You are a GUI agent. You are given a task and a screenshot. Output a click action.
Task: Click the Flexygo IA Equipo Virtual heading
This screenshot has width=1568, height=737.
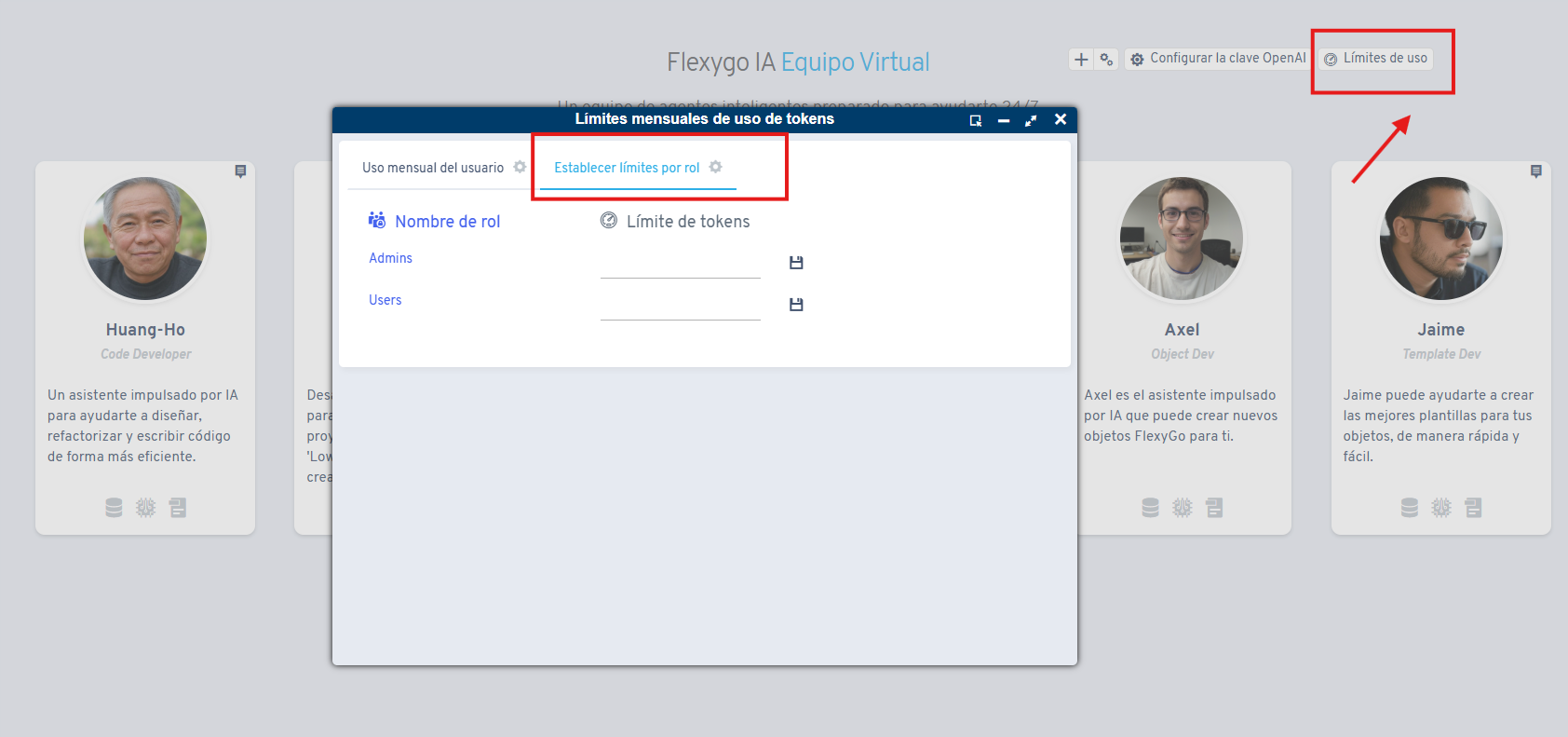[x=798, y=62]
